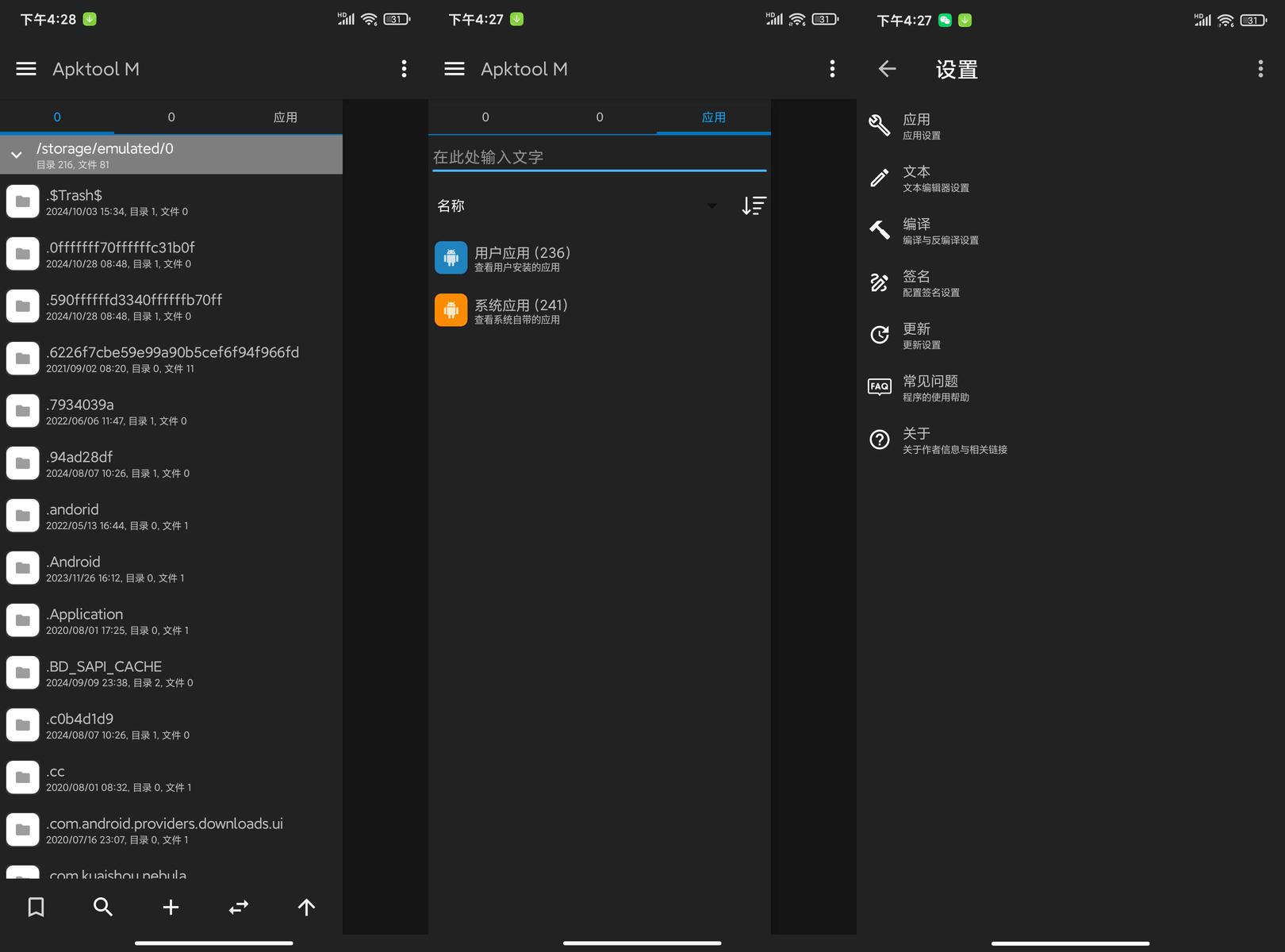The width and height of the screenshot is (1285, 952).
Task: Open overflow menu in left Apktool M screen
Action: (x=404, y=69)
